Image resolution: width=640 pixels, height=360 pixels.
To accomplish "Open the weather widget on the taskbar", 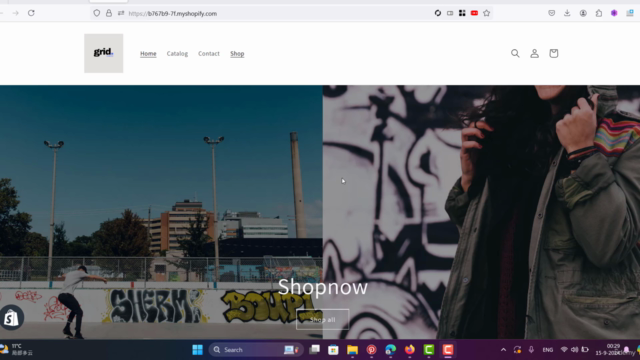I will [17, 349].
